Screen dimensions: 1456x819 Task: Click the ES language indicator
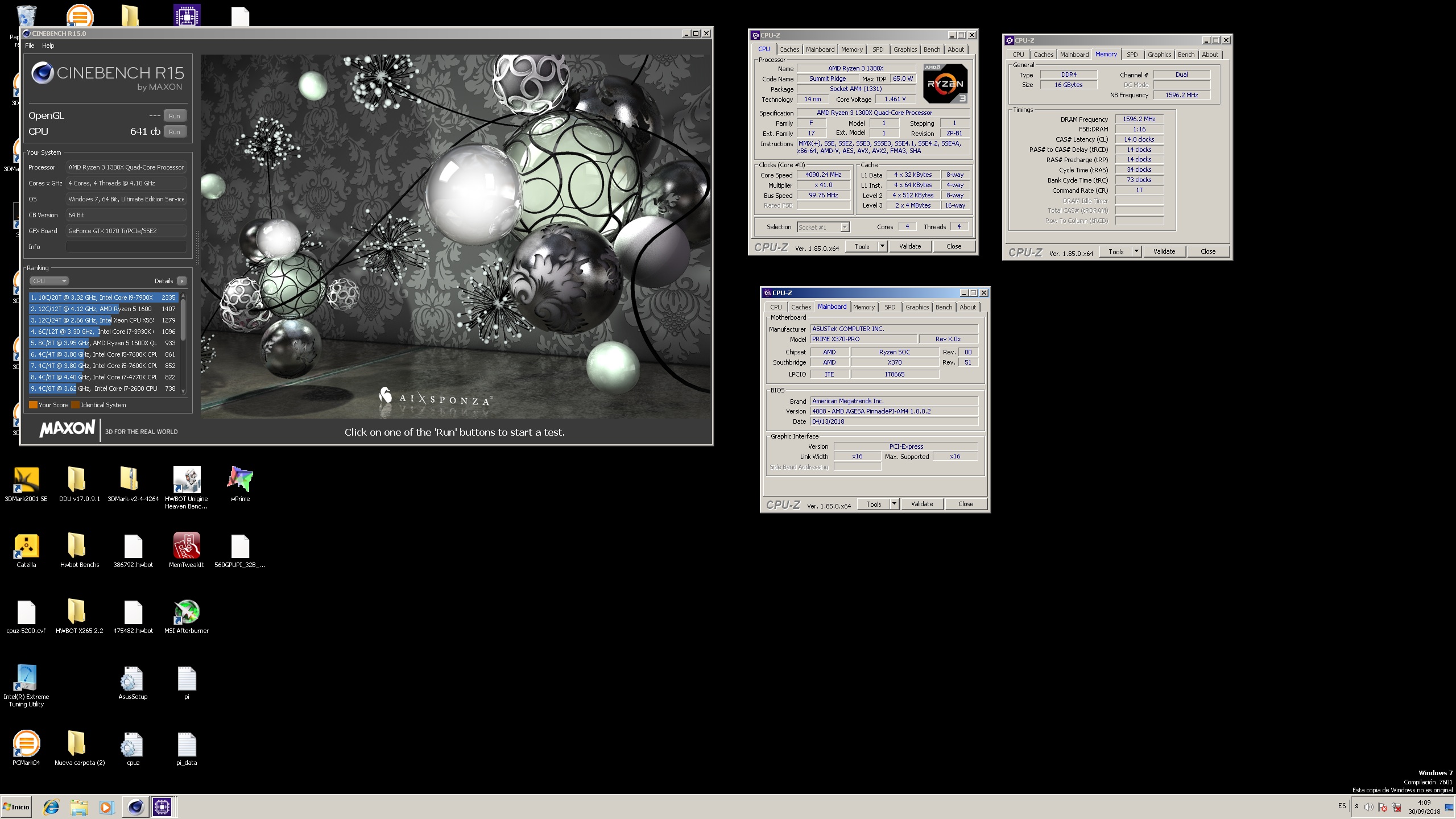(x=1342, y=806)
